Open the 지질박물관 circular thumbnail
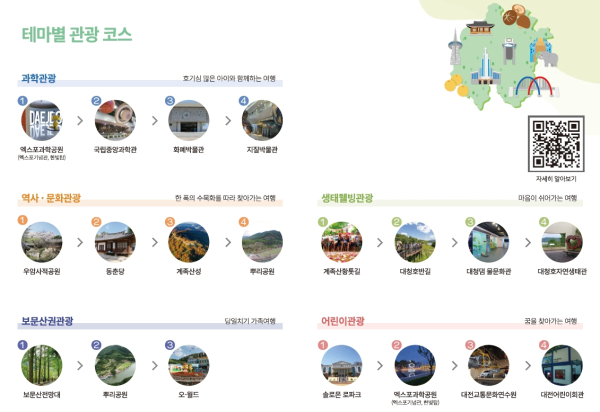The width and height of the screenshot is (600, 412). [x=262, y=121]
